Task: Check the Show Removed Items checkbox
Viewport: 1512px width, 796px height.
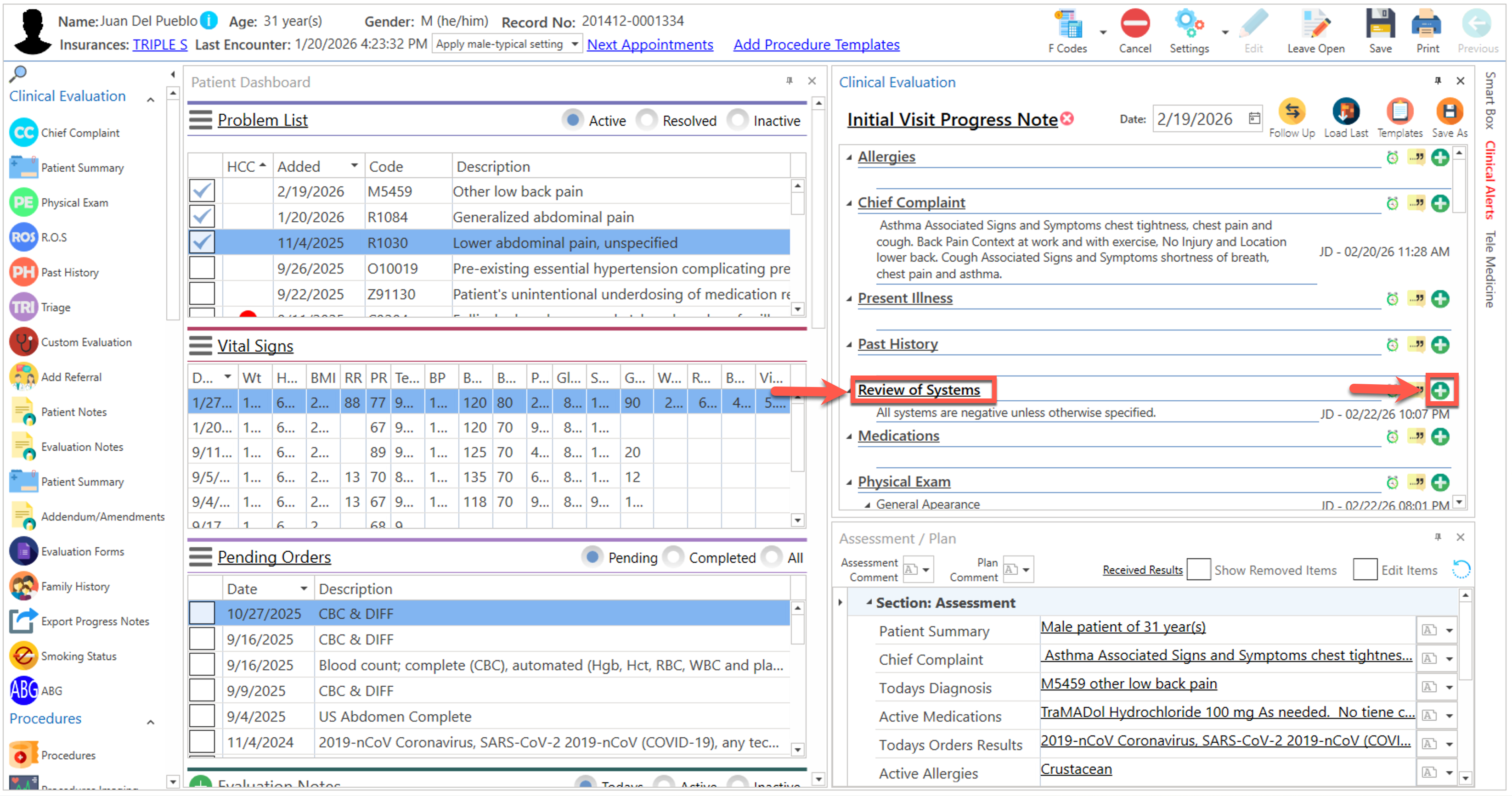Action: [x=1198, y=570]
